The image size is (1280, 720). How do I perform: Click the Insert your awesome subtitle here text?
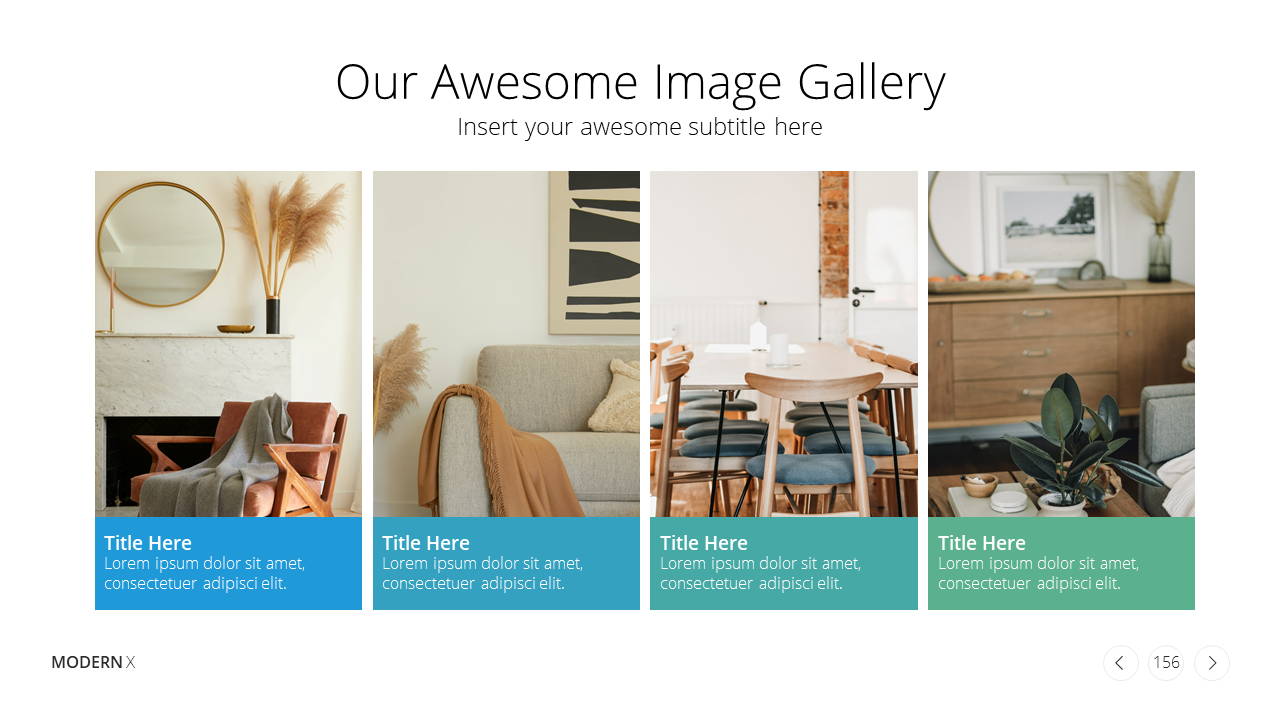click(x=640, y=127)
